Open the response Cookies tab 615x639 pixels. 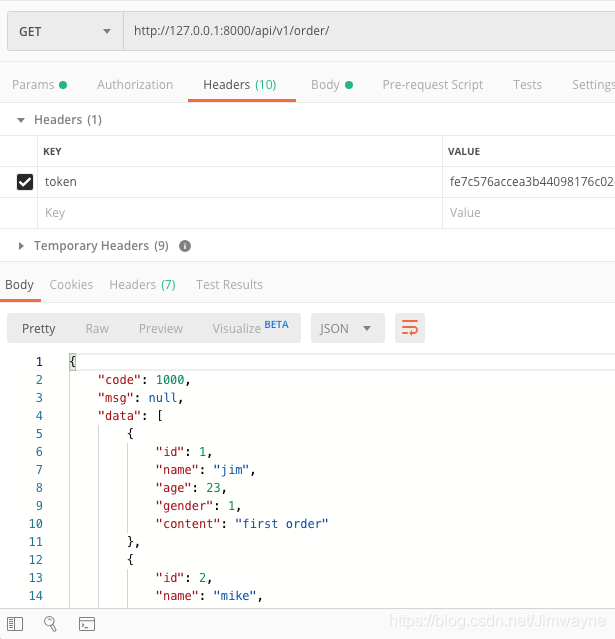[71, 284]
